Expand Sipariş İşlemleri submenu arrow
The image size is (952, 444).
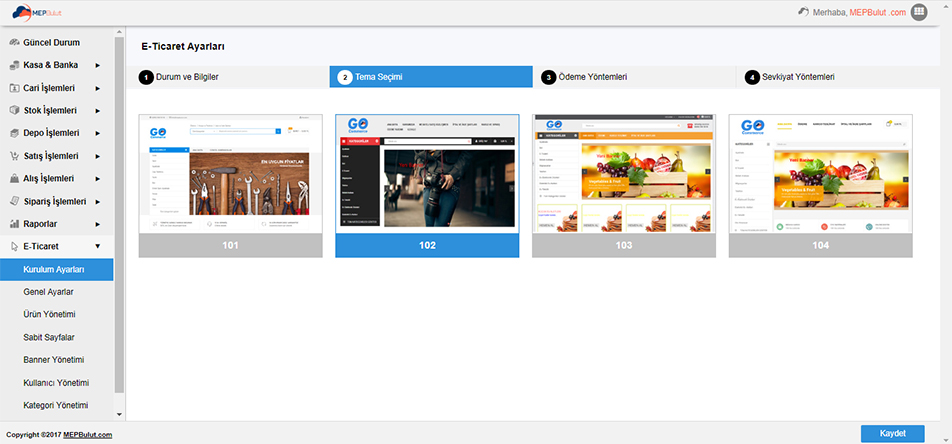(x=98, y=202)
